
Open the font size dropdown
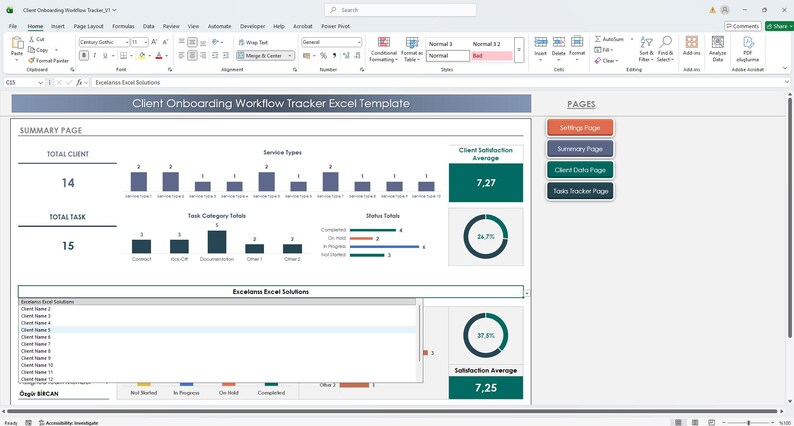[146, 43]
